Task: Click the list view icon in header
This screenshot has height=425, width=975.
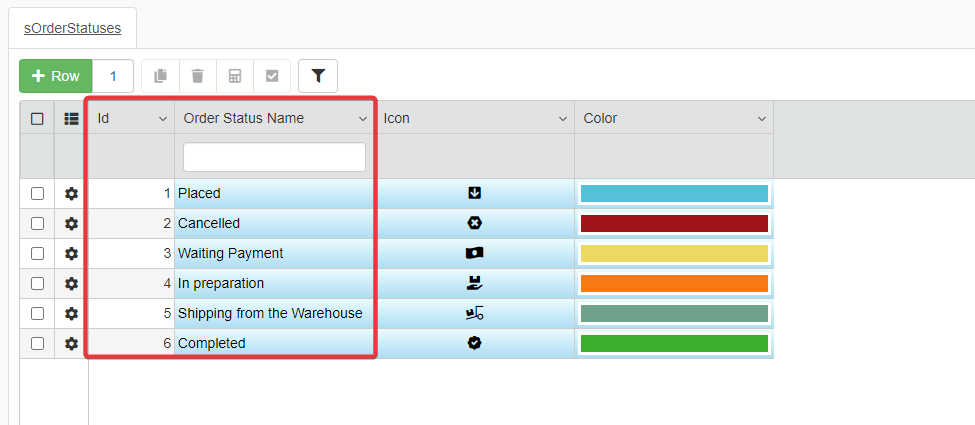Action: click(71, 118)
